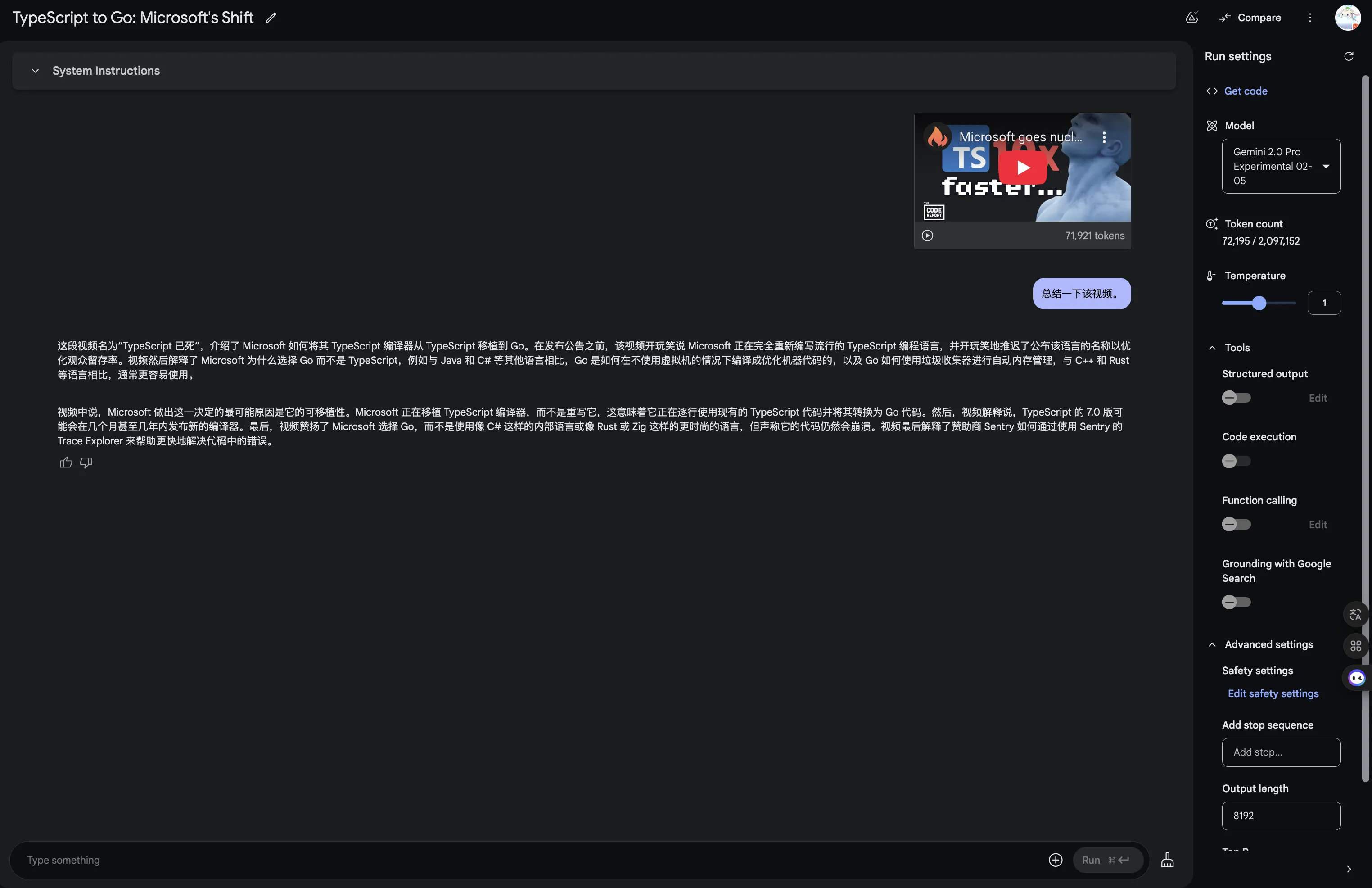Edit Function calling declarations

[x=1317, y=525]
